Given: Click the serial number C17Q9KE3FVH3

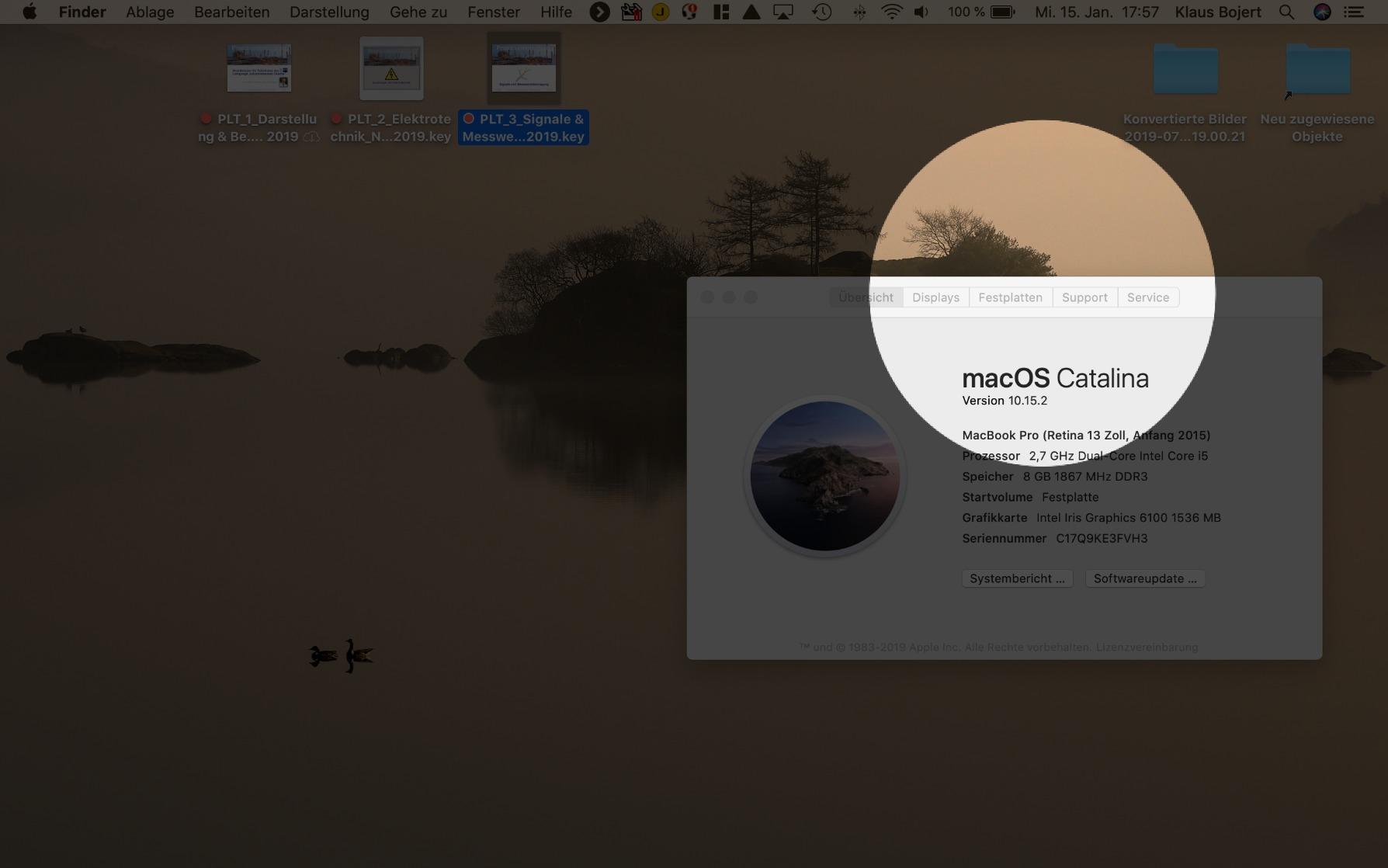Looking at the screenshot, I should click(x=1102, y=538).
